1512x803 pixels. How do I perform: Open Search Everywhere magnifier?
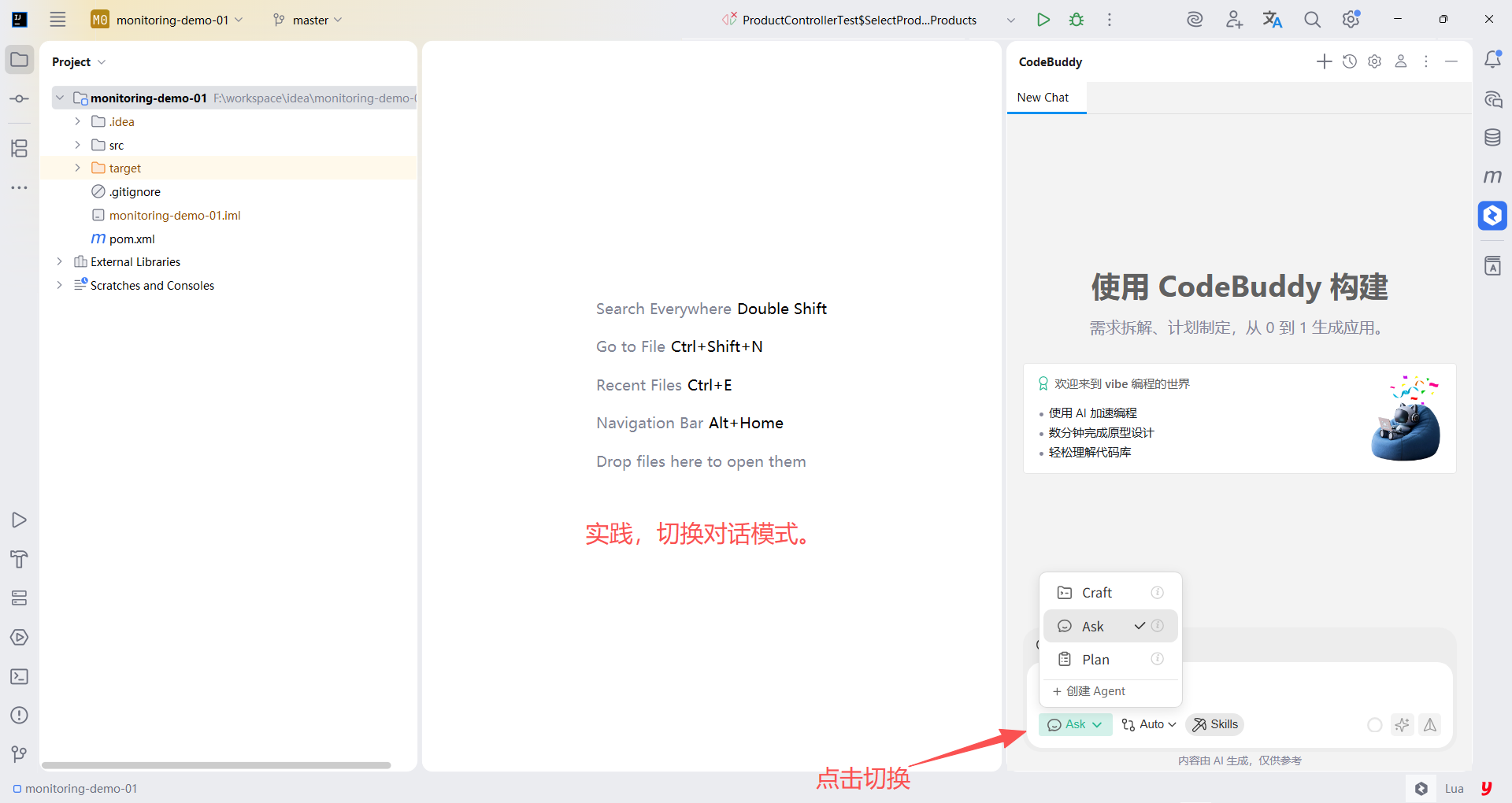point(1312,20)
